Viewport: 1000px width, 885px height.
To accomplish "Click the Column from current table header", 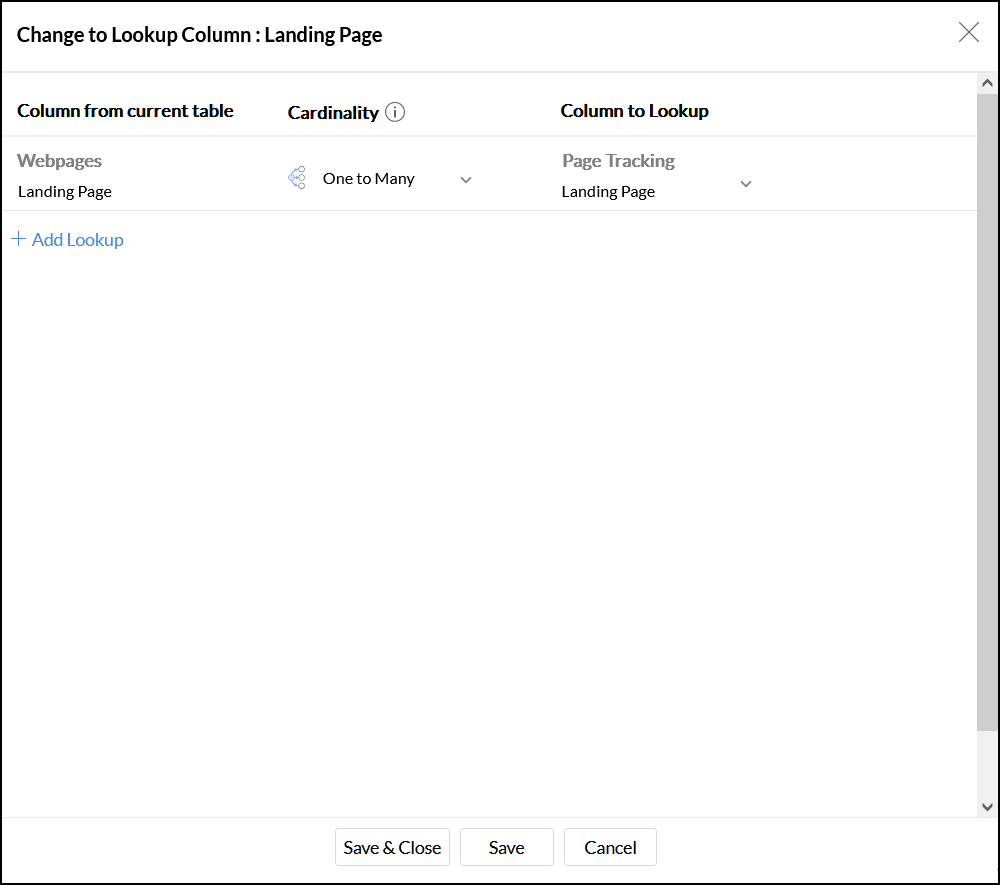I will click(125, 111).
